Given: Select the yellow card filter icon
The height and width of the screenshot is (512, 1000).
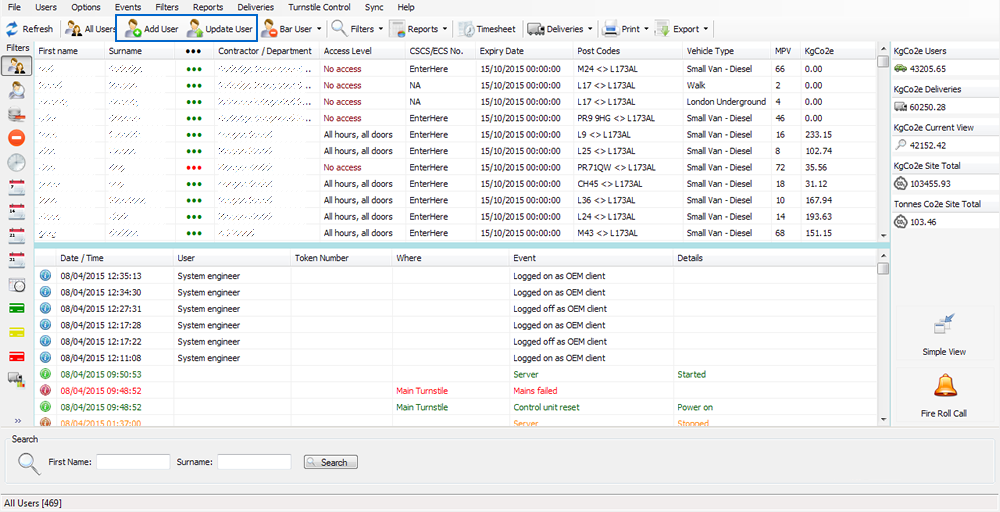Looking at the screenshot, I should pos(17,332).
